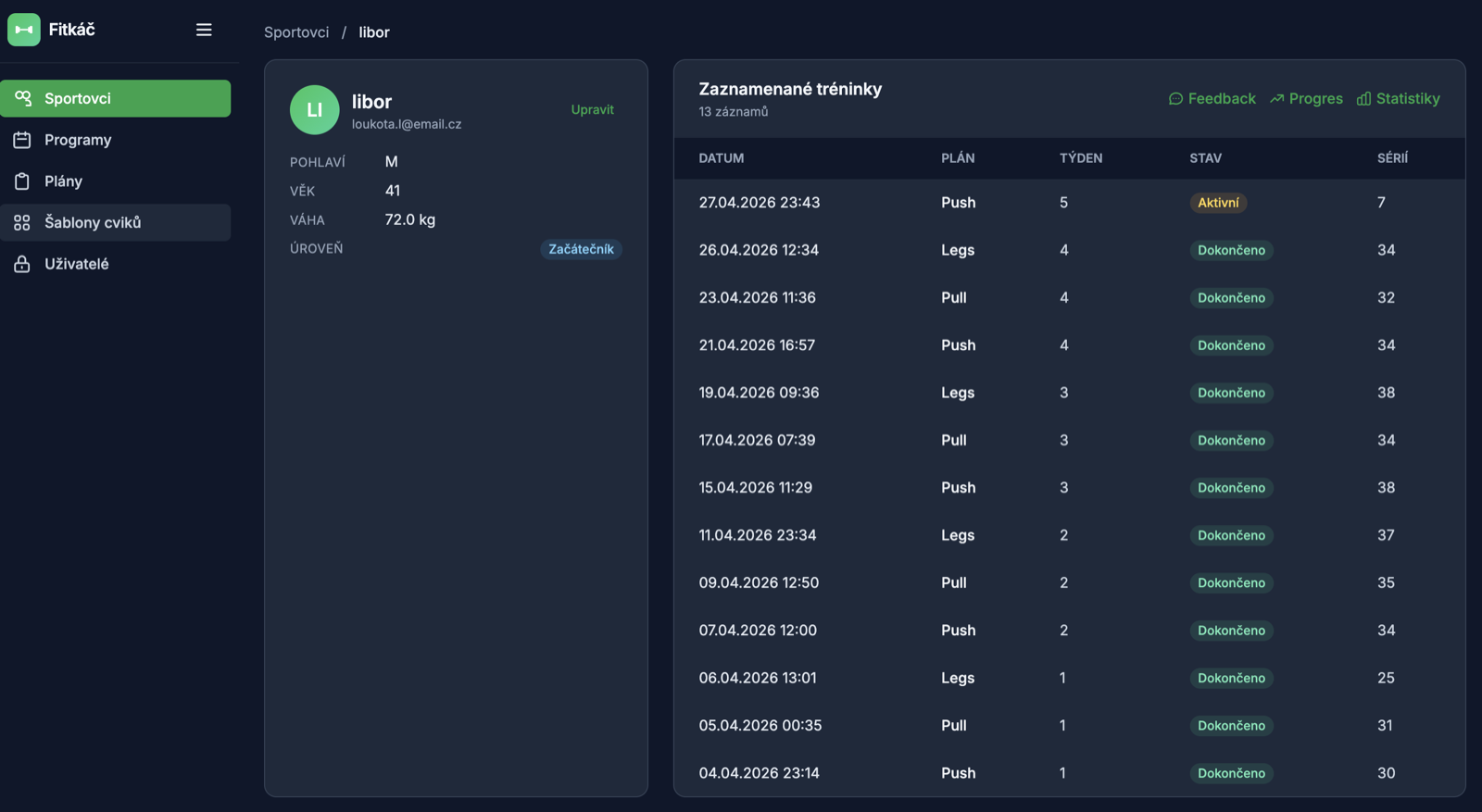Click the Šablony cviků grid icon
This screenshot has height=812, width=1482.
[22, 222]
